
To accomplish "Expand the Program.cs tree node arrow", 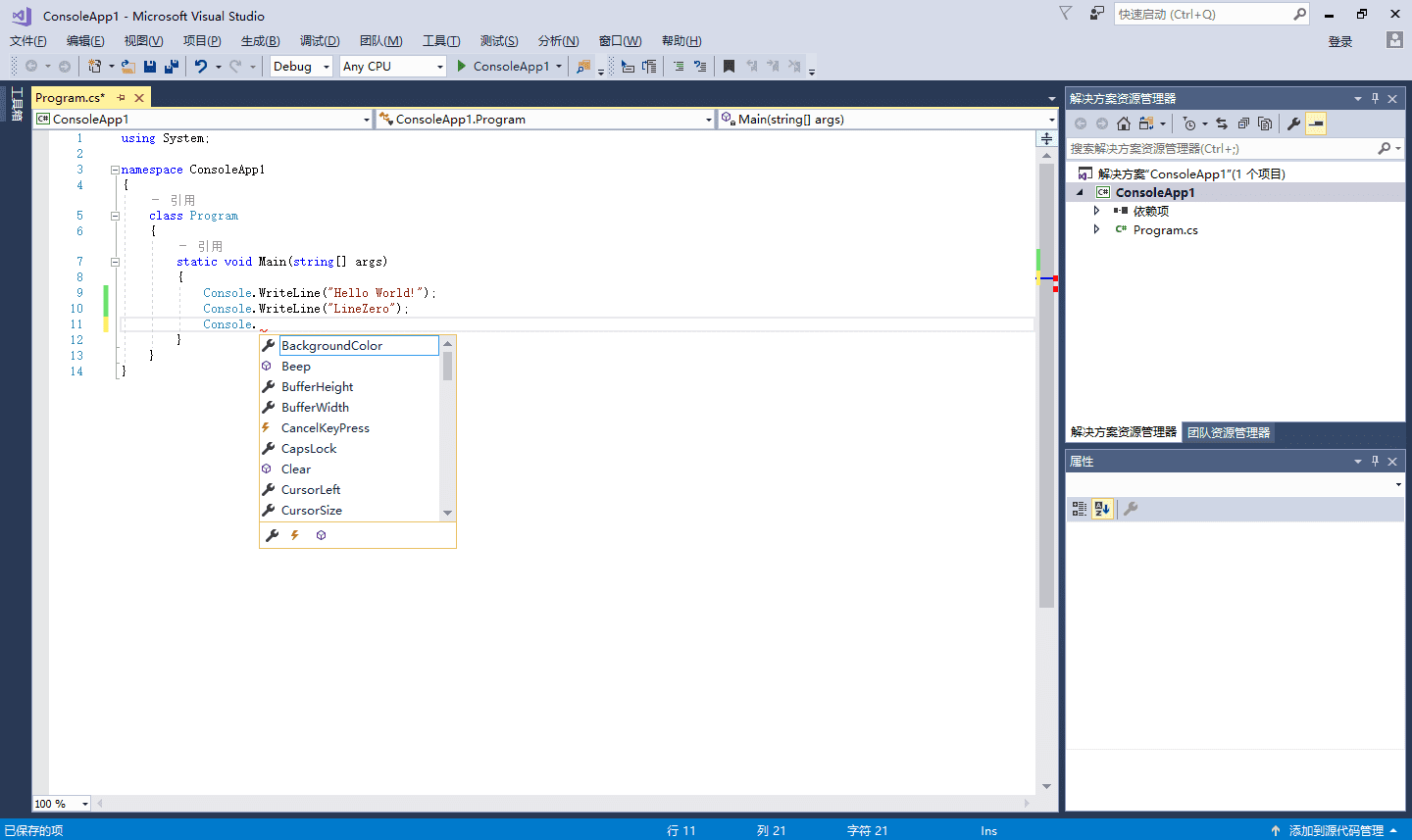I will coord(1096,229).
